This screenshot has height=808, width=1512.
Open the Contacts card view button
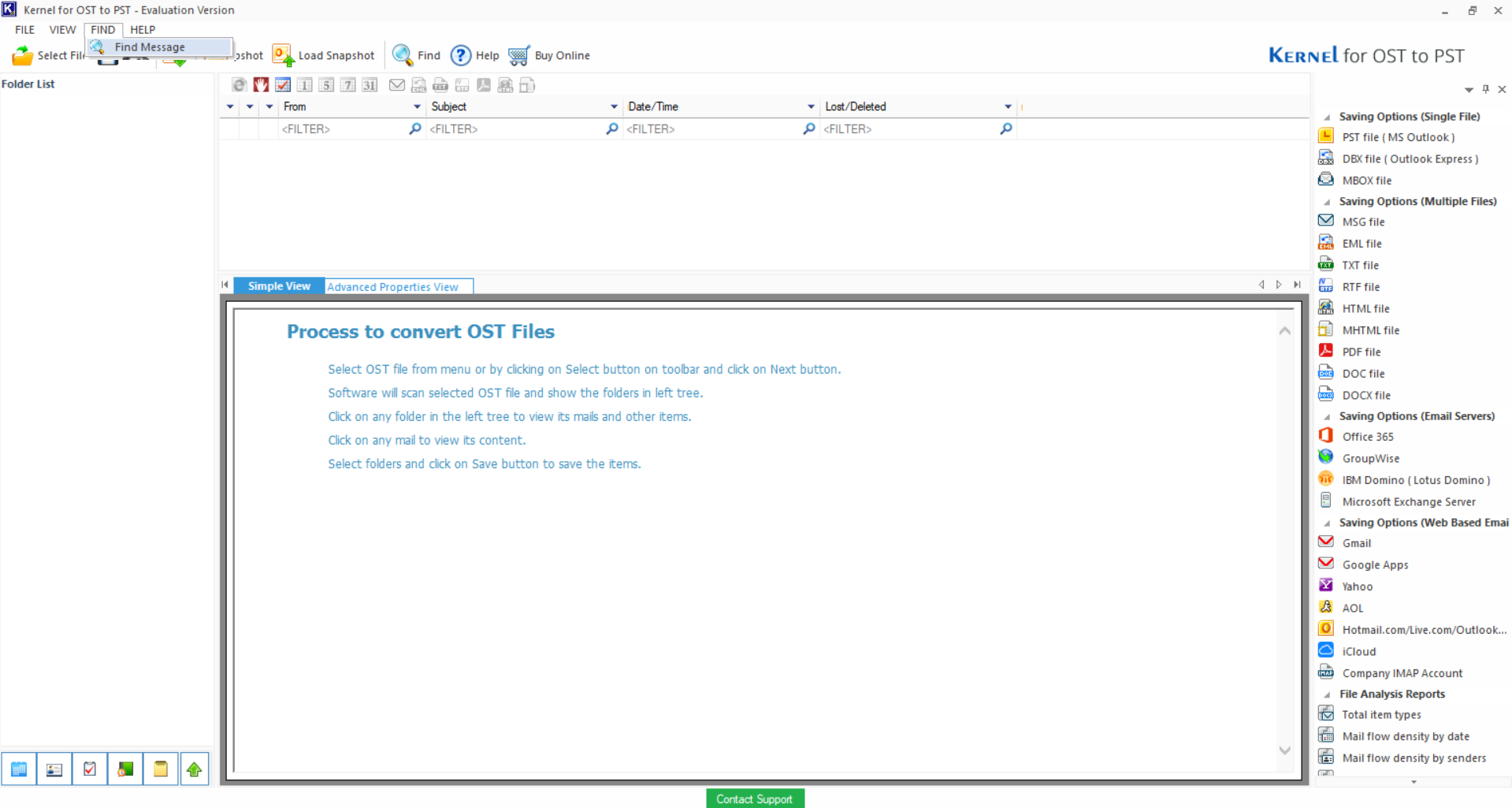(54, 769)
